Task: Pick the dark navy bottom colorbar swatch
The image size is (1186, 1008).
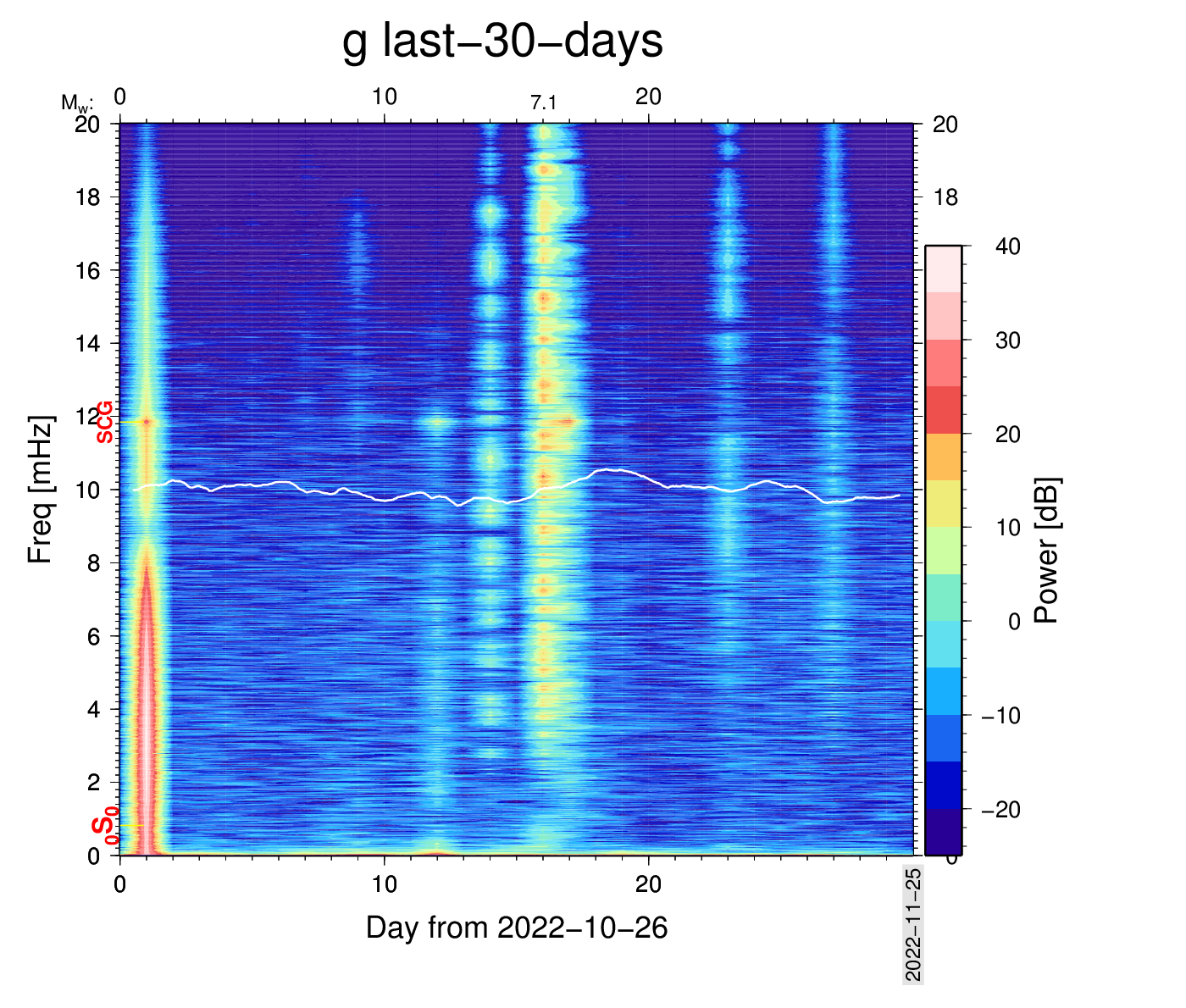Action: pyautogui.click(x=943, y=832)
